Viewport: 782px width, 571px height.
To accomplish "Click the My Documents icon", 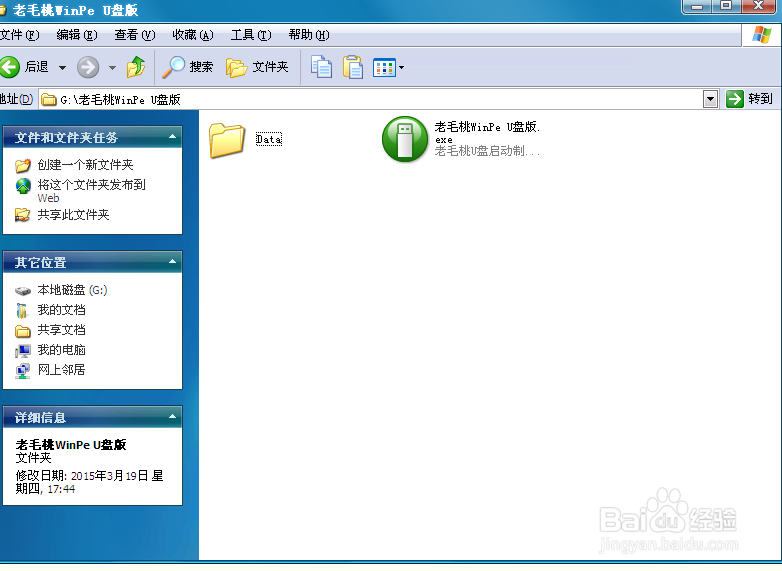I will [x=22, y=310].
